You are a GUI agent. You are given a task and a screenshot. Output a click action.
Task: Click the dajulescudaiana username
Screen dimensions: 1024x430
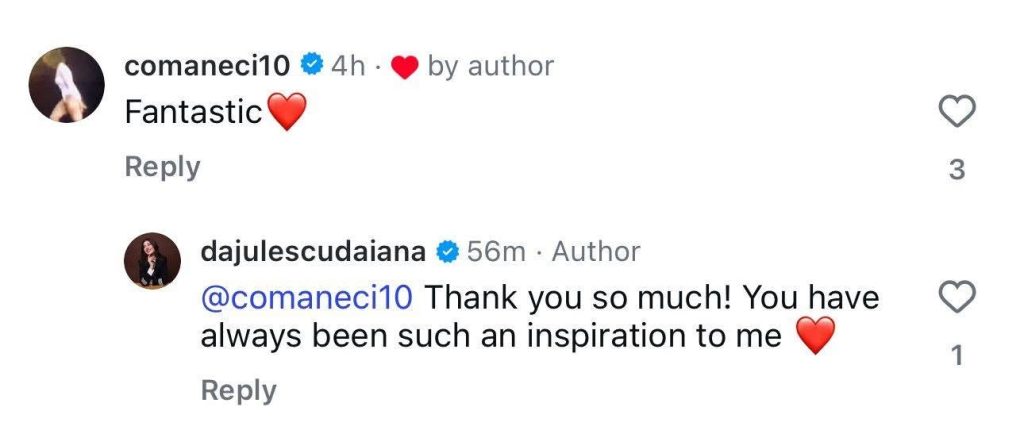(315, 252)
